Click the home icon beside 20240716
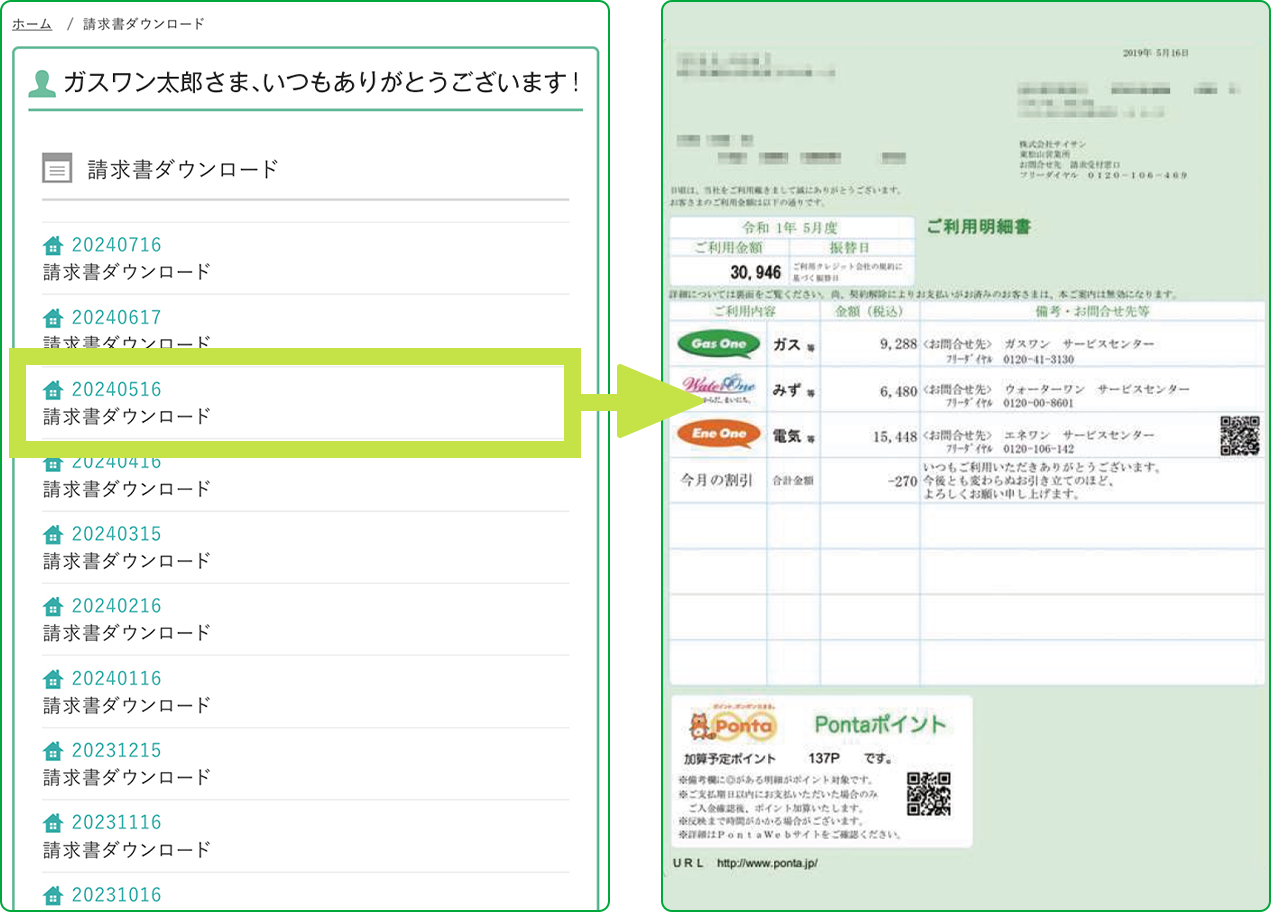 click(53, 246)
